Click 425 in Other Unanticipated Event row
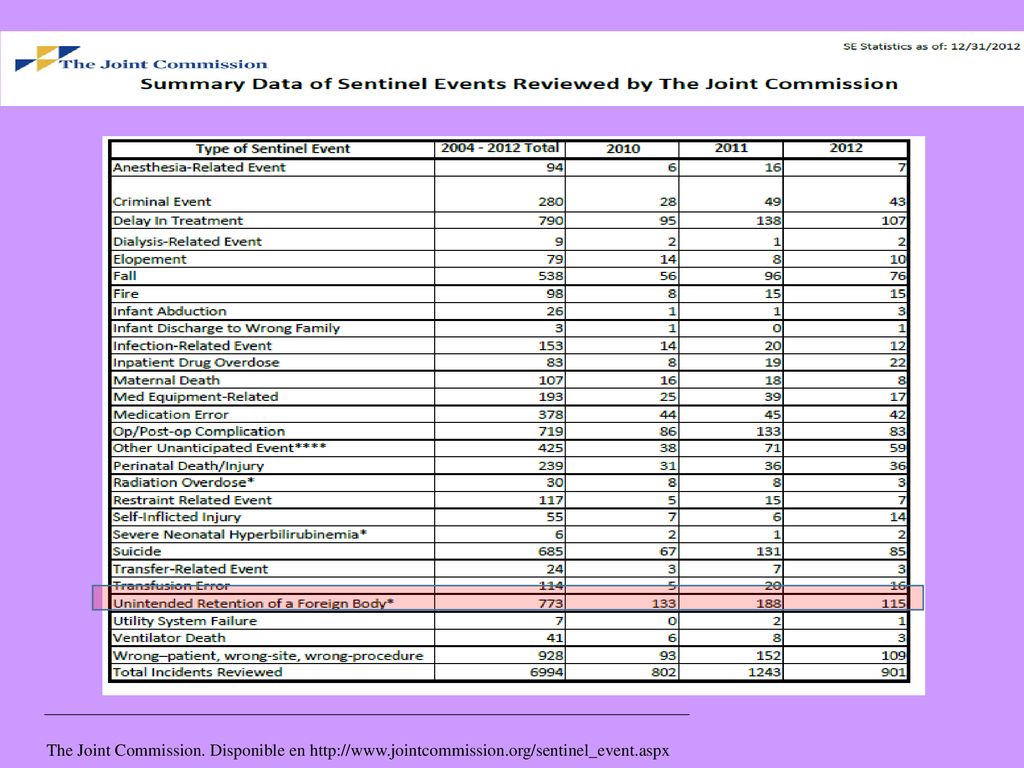Screen dimensions: 1024x768 tap(551, 448)
